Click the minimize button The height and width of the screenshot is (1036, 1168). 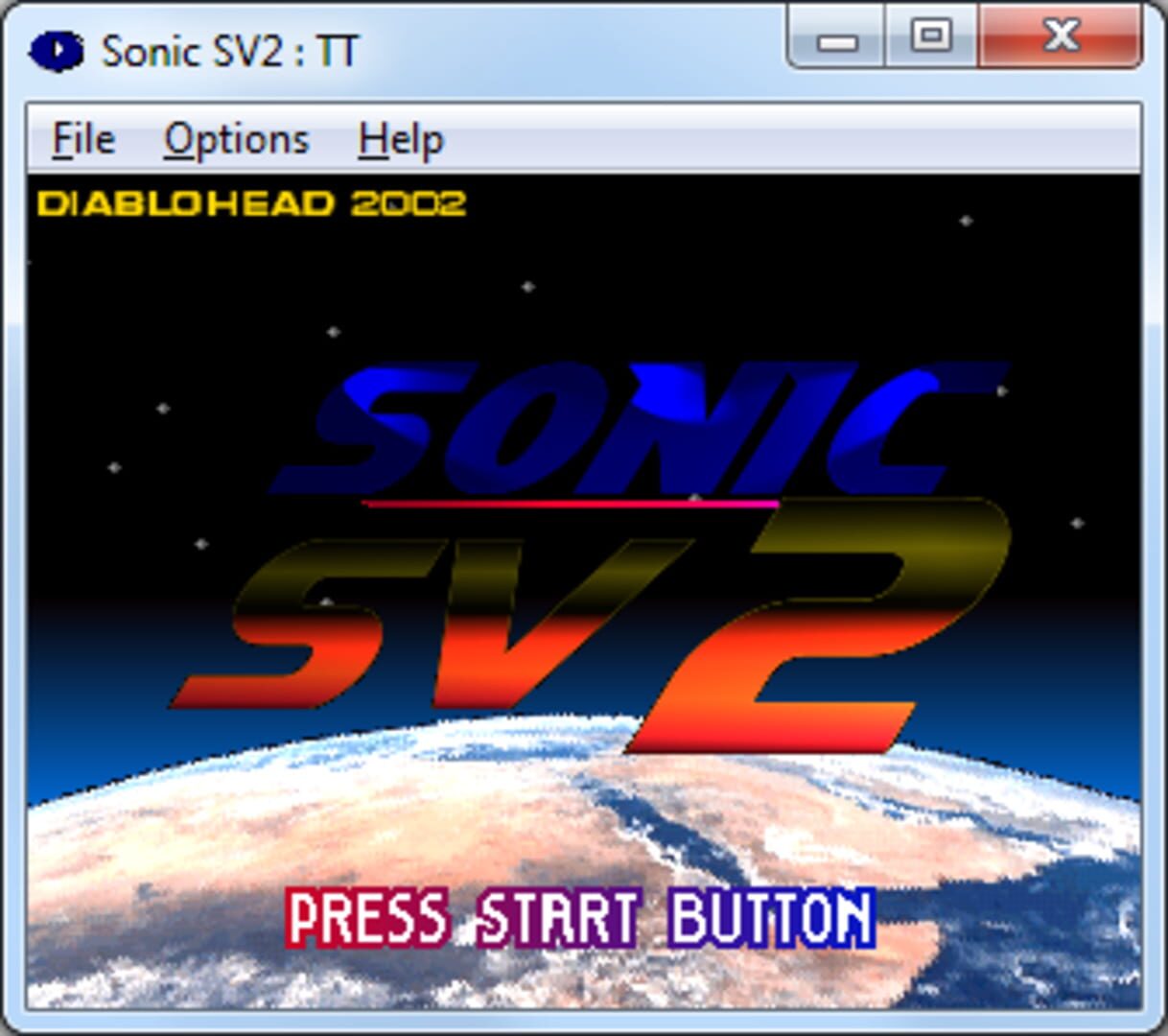coord(837,36)
